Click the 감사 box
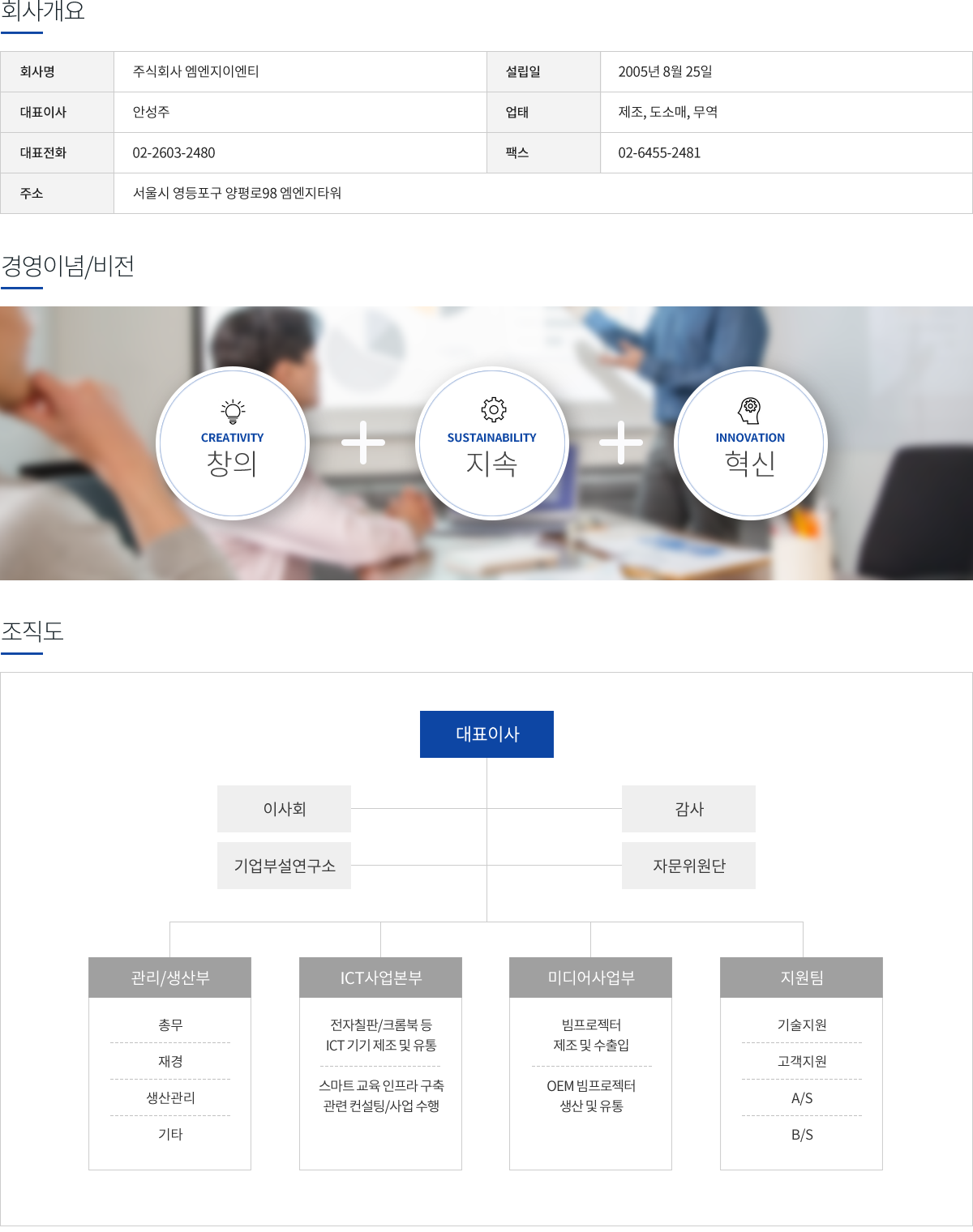This screenshot has height=1232, width=973. 688,809
